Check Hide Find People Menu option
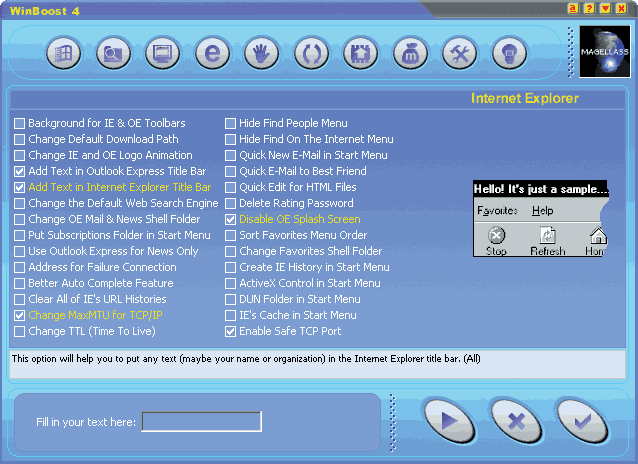638x464 pixels. 231,124
